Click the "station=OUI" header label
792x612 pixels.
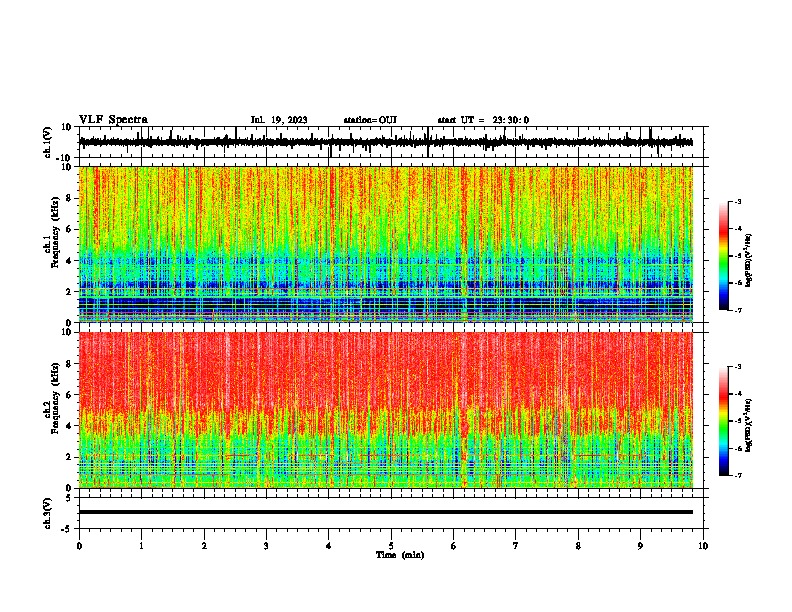click(370, 120)
